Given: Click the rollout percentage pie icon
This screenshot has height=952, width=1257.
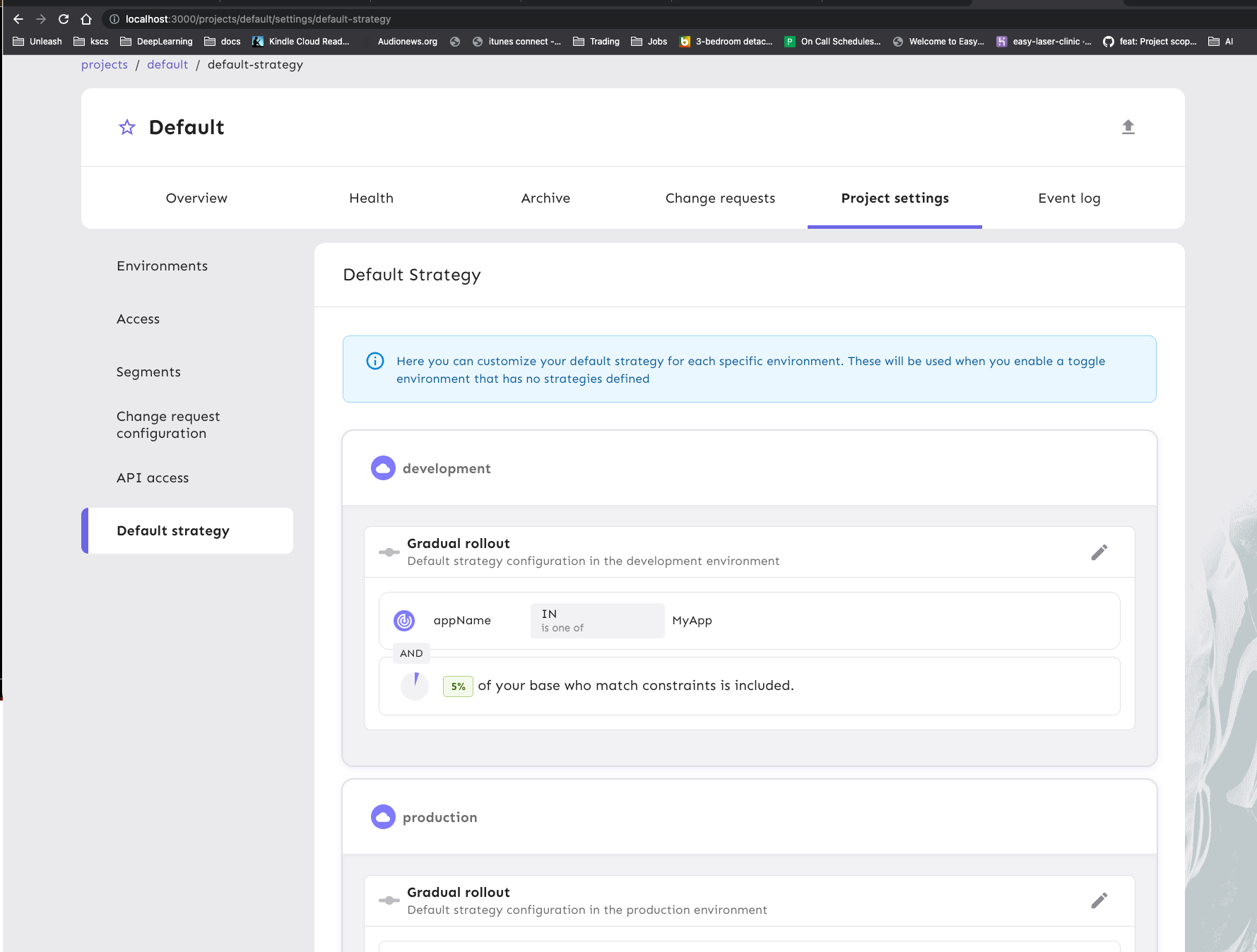Looking at the screenshot, I should point(415,686).
